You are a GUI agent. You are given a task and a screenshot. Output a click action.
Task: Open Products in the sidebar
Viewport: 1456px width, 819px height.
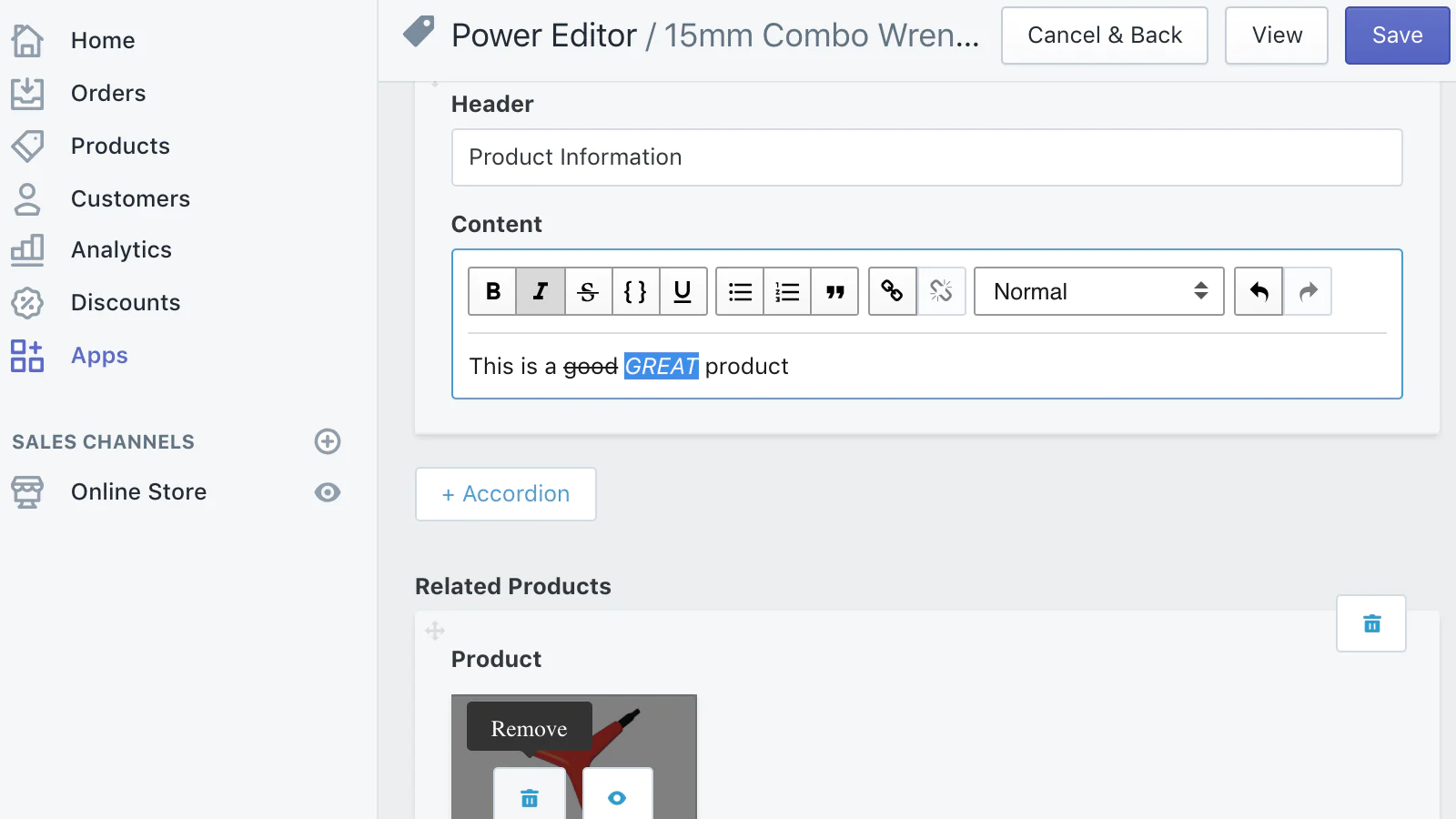coord(120,146)
